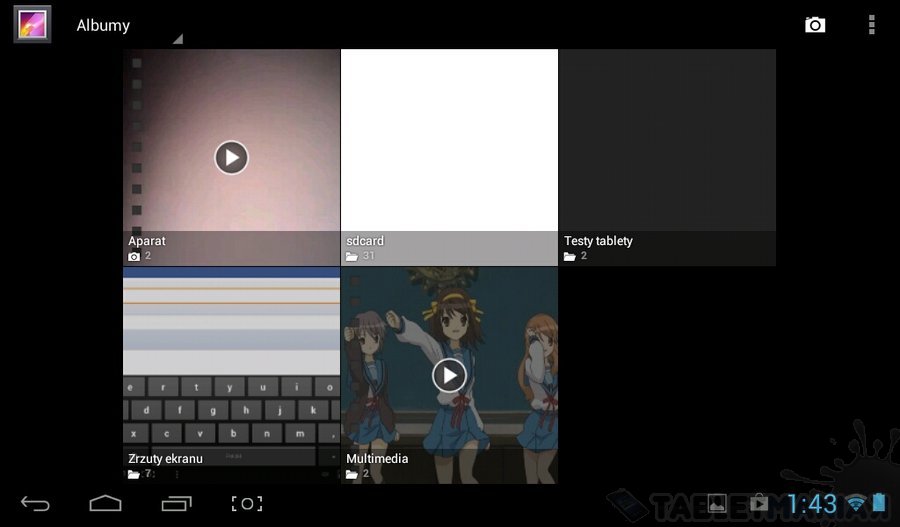Click the Aparat album label
This screenshot has height=527, width=900.
tap(147, 241)
